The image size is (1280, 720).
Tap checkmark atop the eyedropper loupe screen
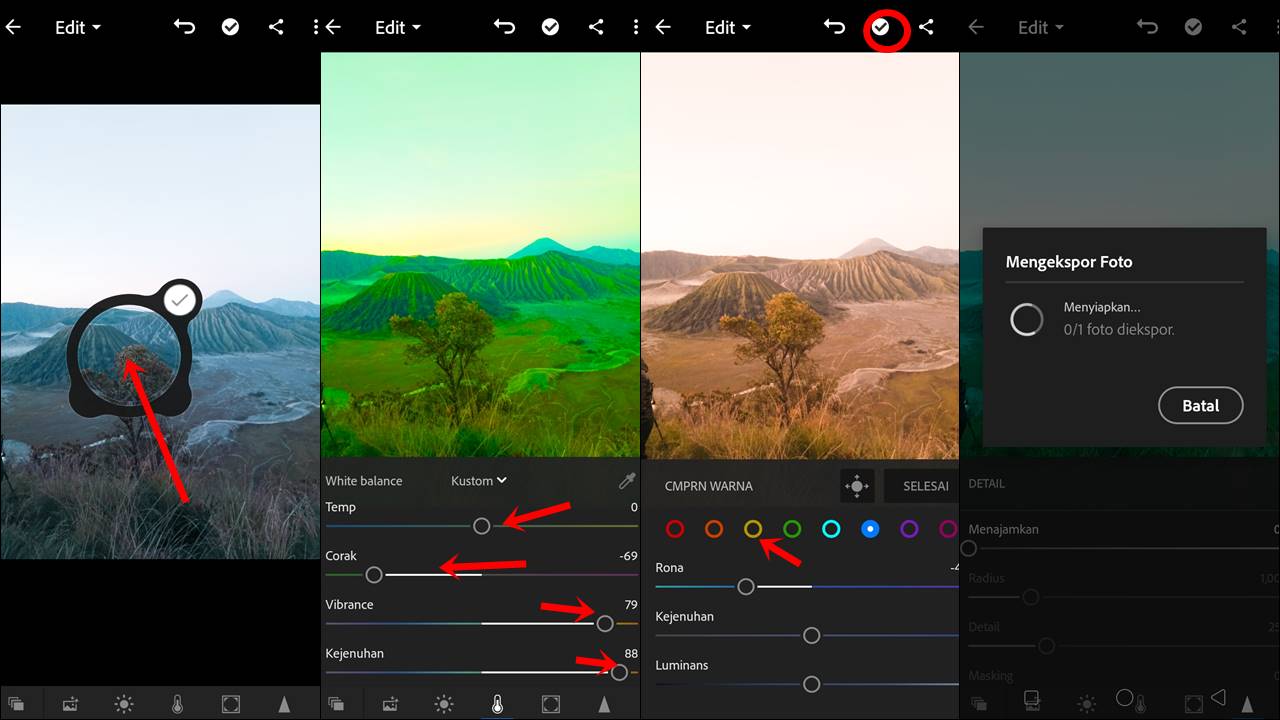pyautogui.click(x=230, y=27)
